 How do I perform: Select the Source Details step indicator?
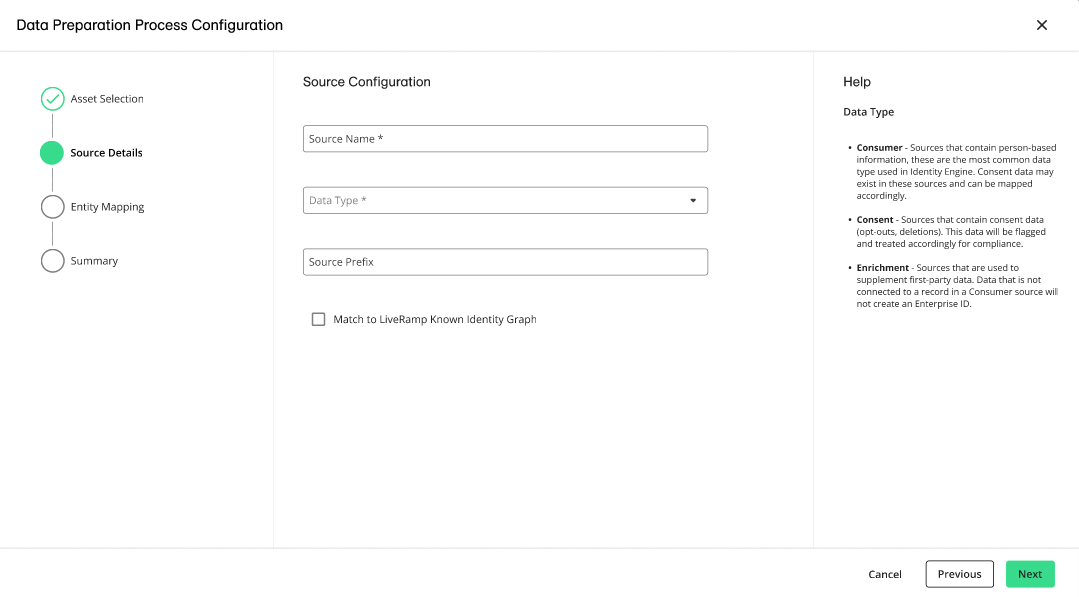(x=52, y=152)
